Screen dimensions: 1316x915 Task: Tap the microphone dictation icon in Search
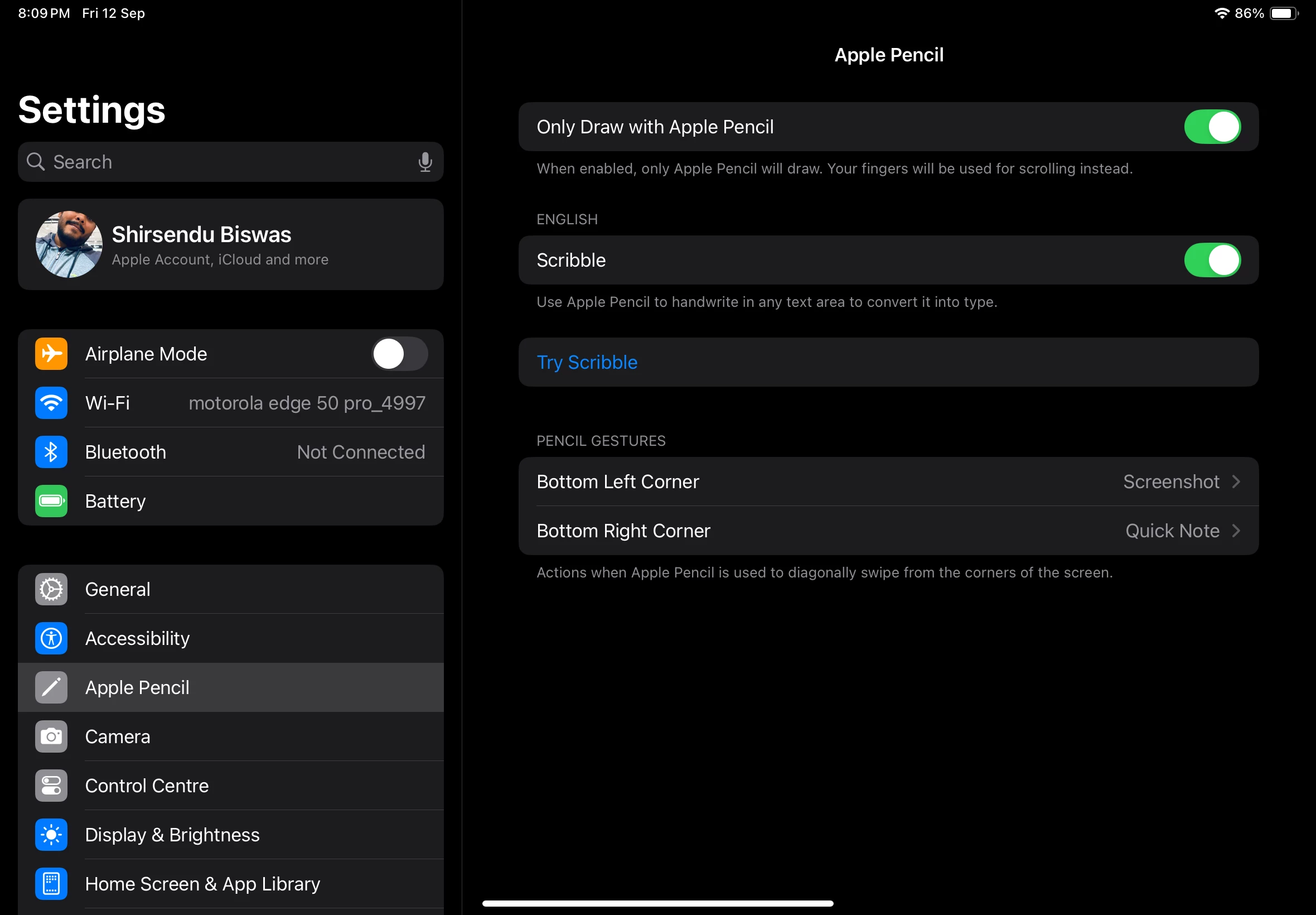pyautogui.click(x=424, y=162)
